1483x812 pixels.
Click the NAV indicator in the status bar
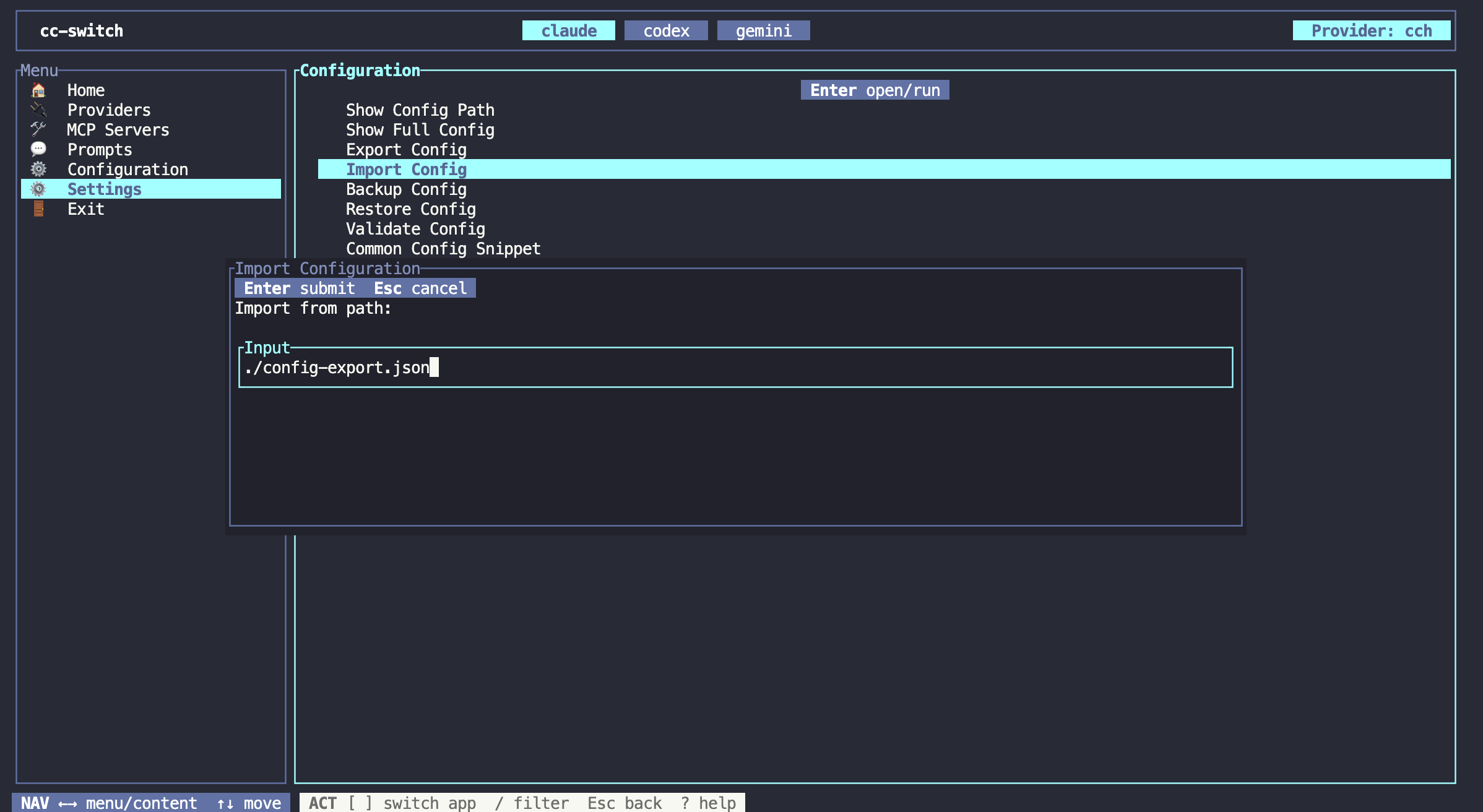pos(35,803)
